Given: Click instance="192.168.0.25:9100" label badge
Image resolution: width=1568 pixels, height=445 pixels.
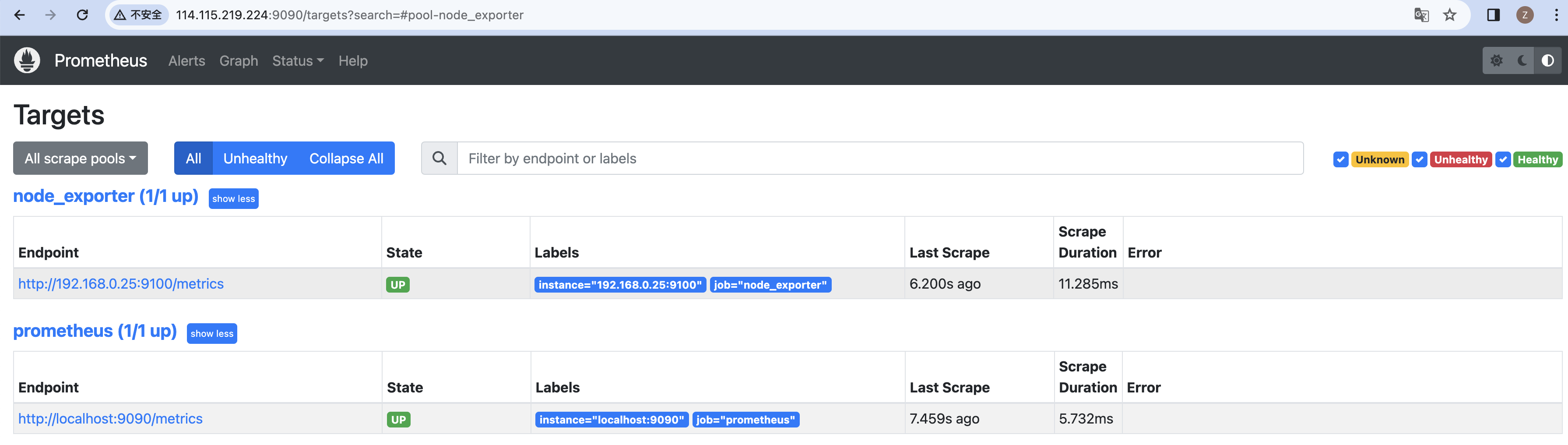Looking at the screenshot, I should [620, 285].
